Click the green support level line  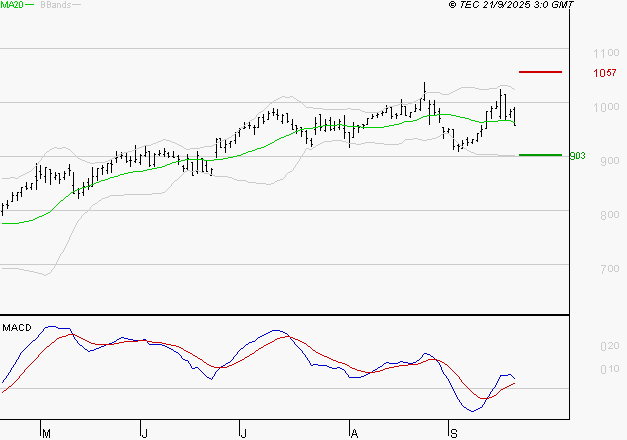540,155
